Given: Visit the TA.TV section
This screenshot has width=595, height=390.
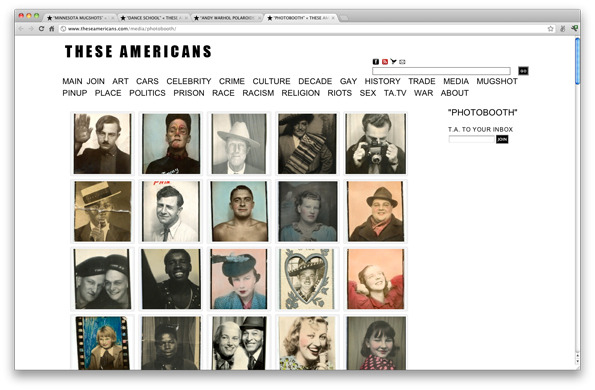Looking at the screenshot, I should [395, 93].
